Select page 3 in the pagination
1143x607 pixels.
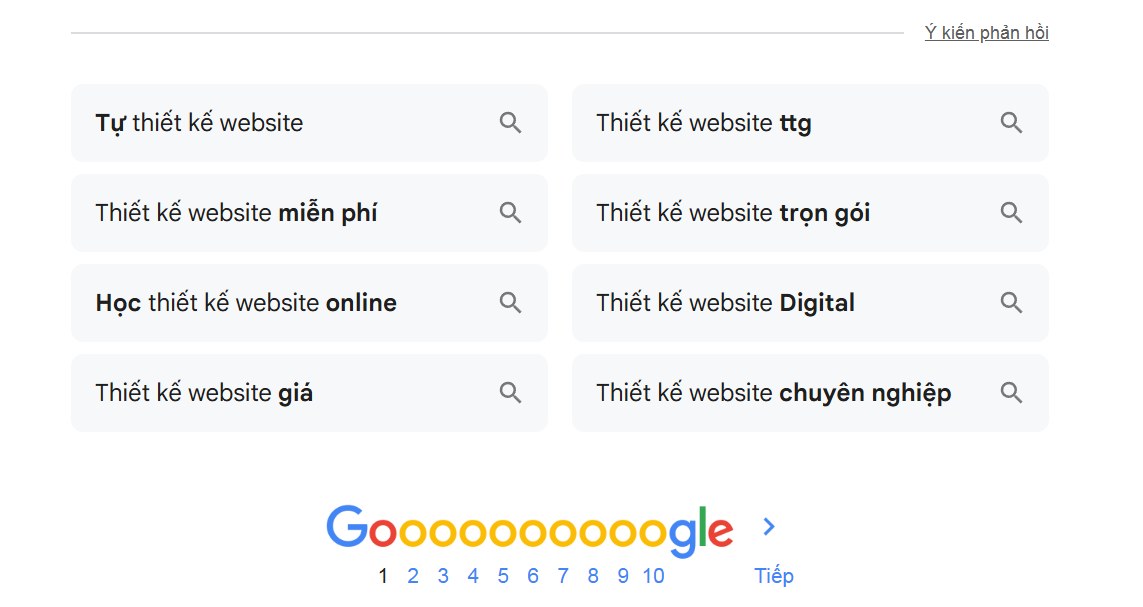tap(443, 576)
